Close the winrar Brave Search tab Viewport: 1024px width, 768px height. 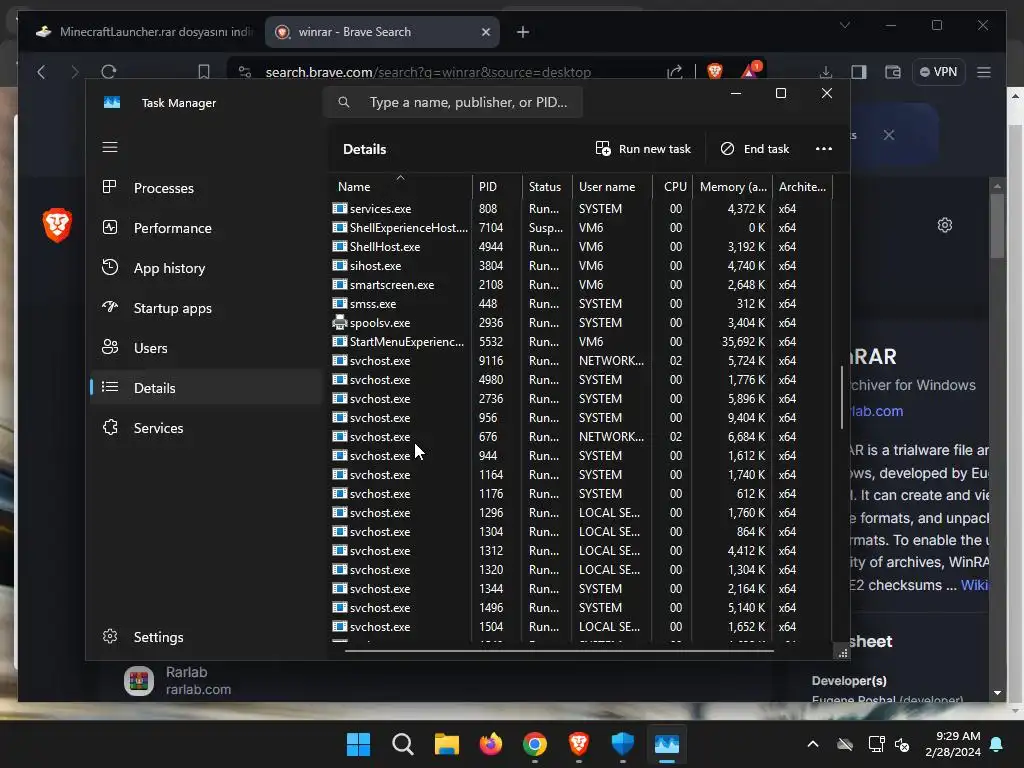click(x=486, y=32)
